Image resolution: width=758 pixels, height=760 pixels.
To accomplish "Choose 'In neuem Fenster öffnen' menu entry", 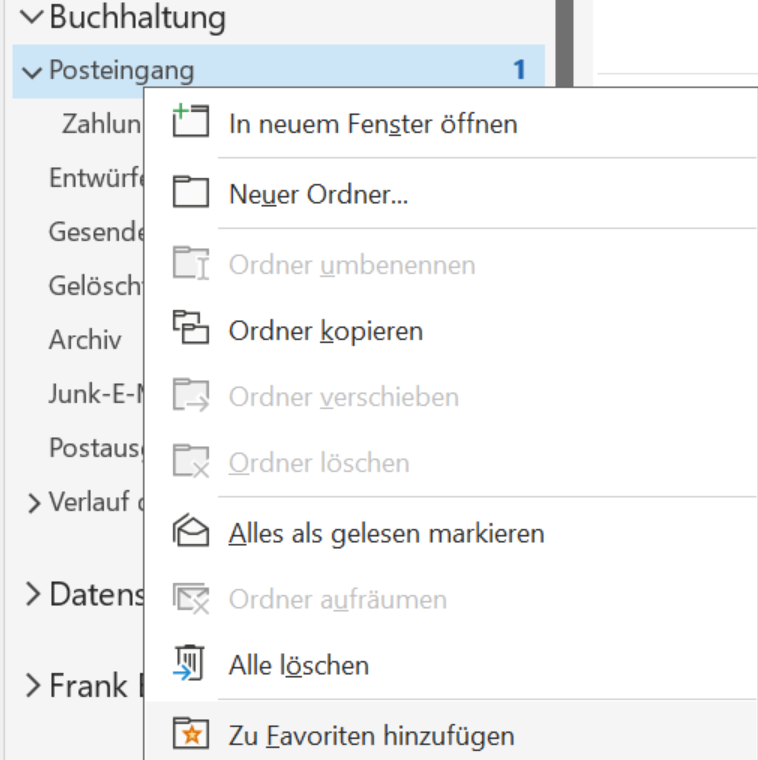I will coord(373,124).
